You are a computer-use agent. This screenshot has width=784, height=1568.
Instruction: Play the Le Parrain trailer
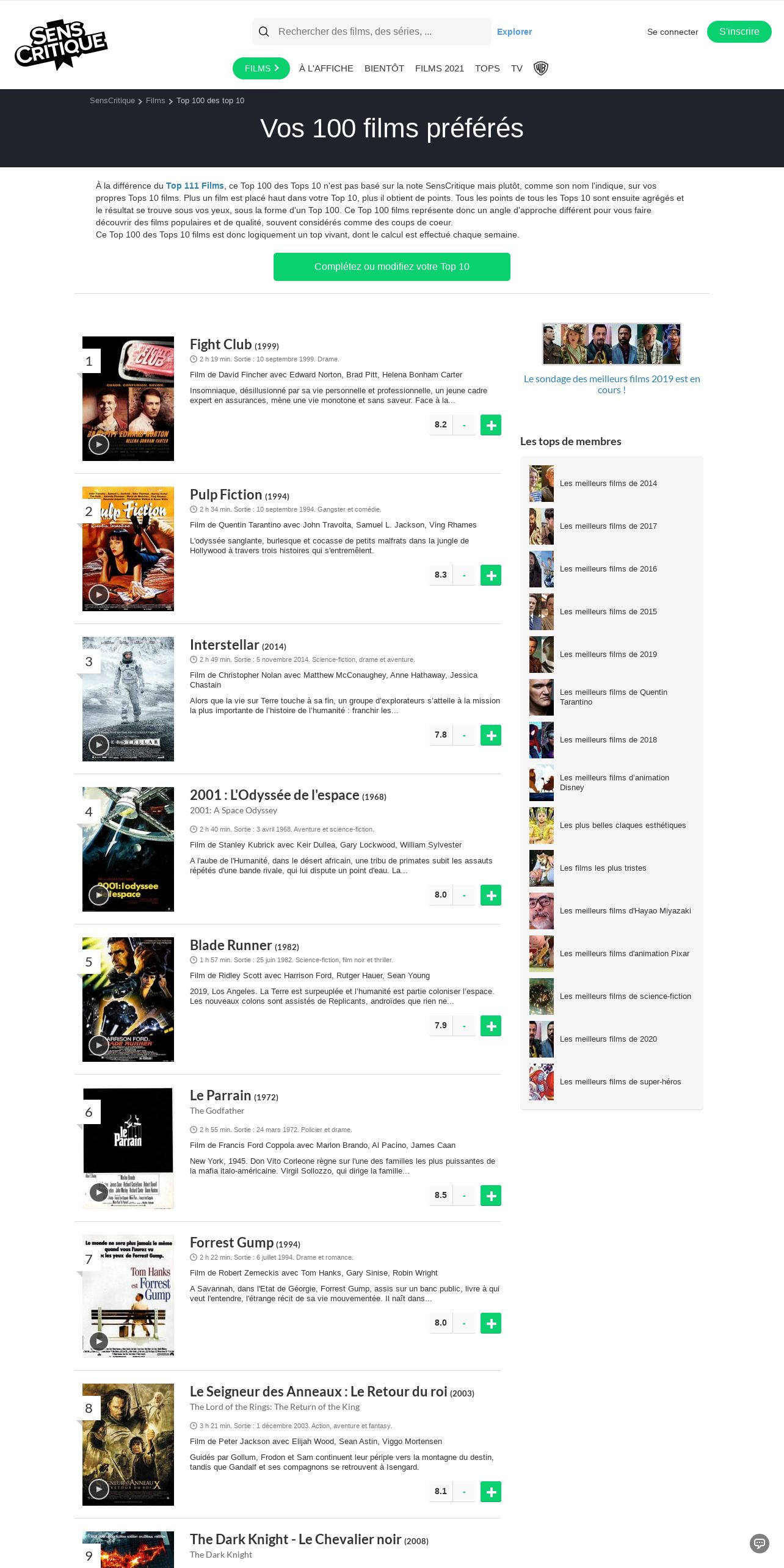tap(99, 1192)
